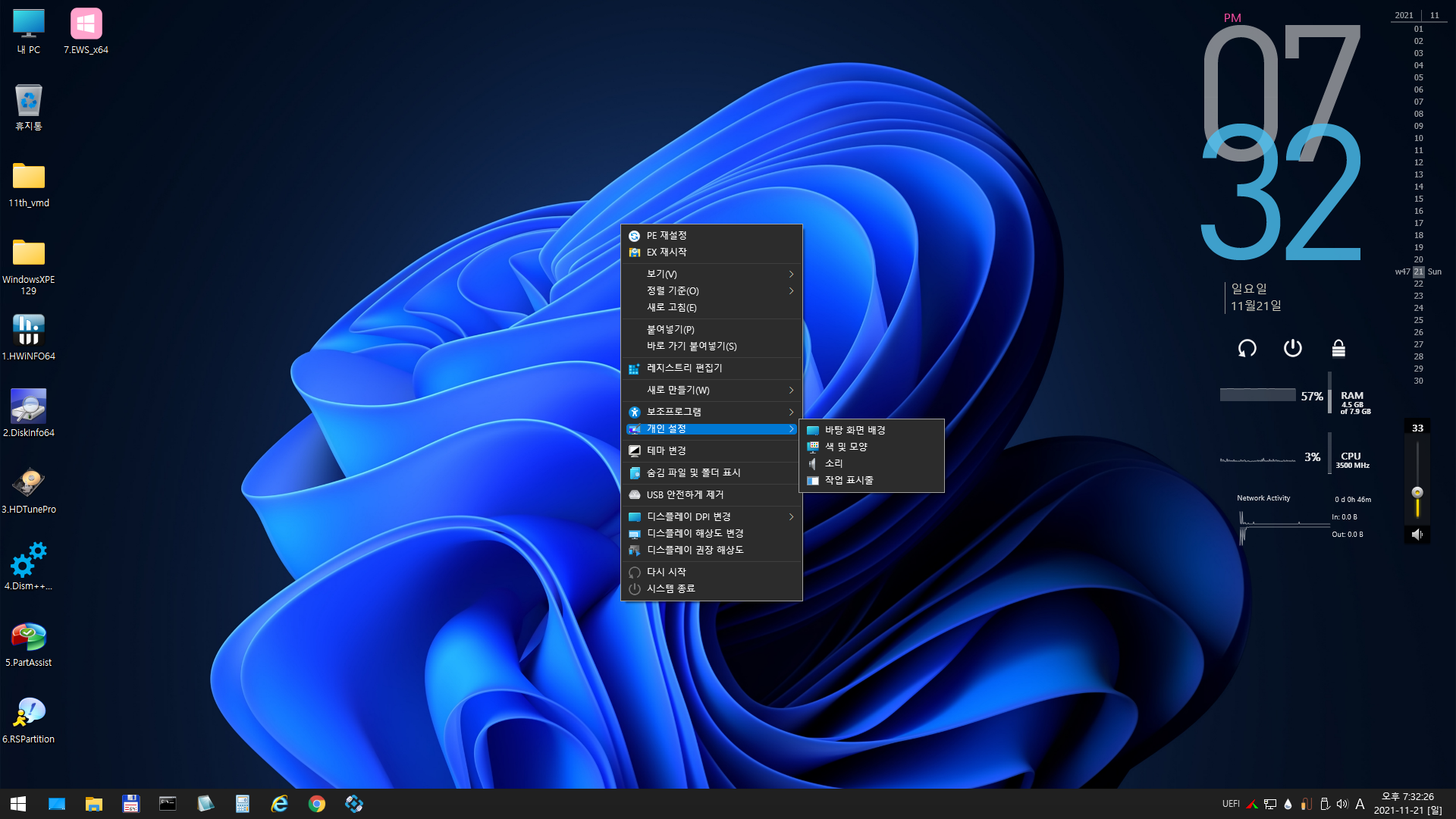Choose EX 재시작 in the context menu
Image resolution: width=1456 pixels, height=819 pixels.
coord(711,253)
